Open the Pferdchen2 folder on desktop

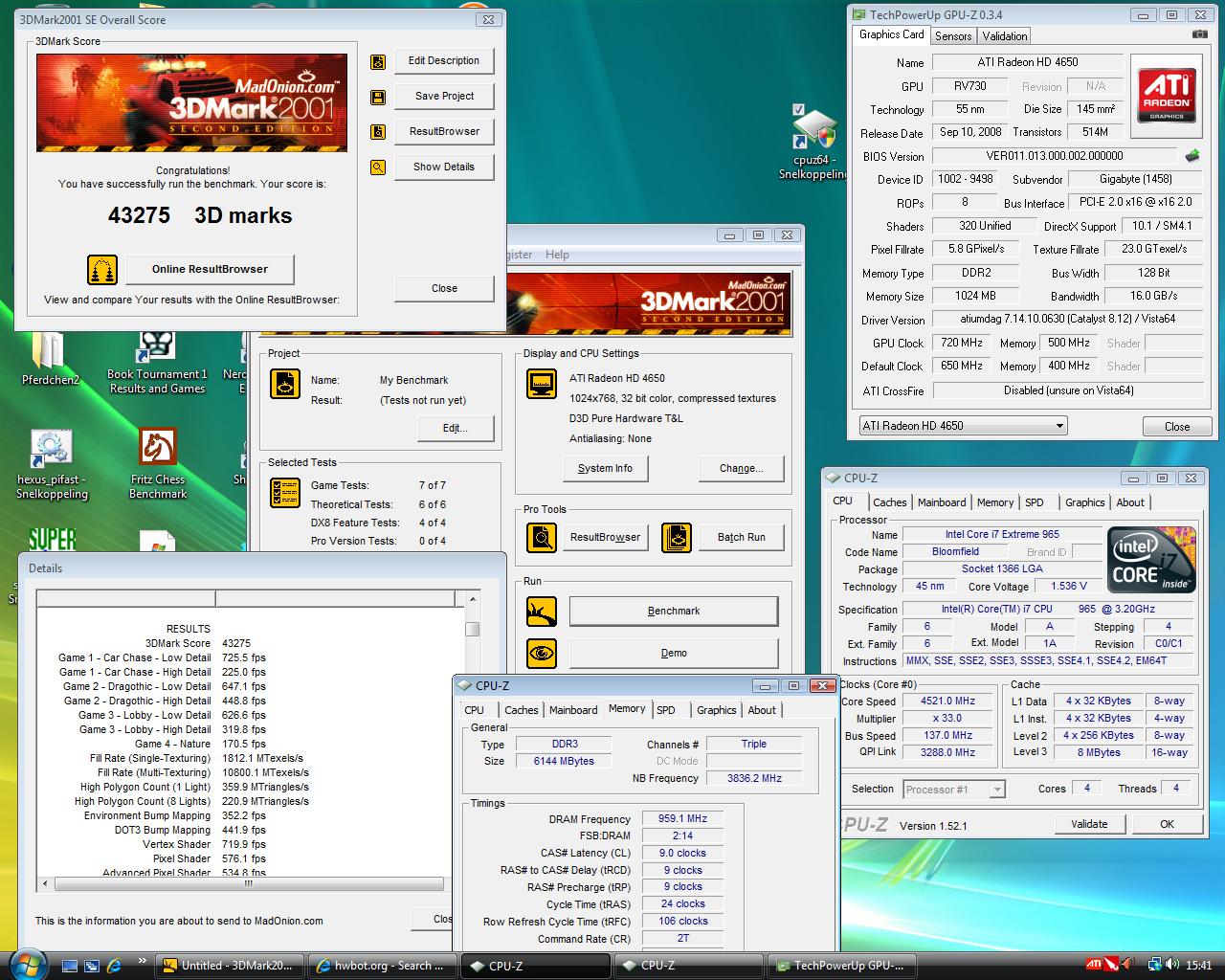(x=51, y=359)
